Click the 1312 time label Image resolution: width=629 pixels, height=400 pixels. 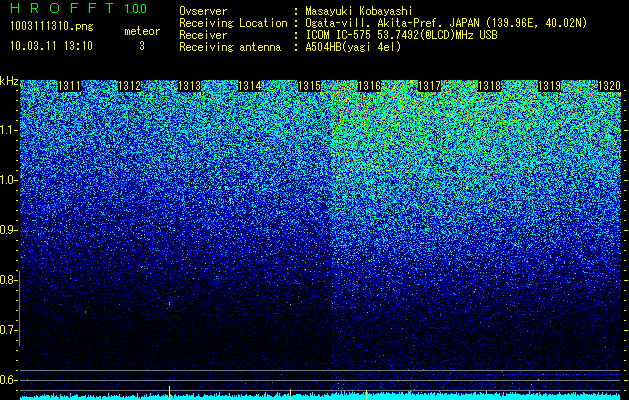(130, 86)
